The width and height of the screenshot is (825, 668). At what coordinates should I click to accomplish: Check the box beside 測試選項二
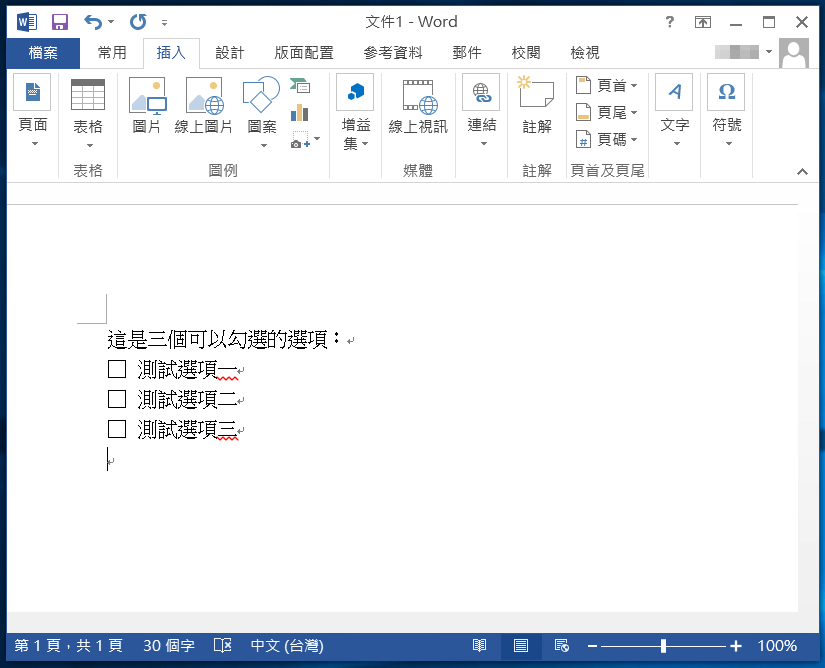pyautogui.click(x=116, y=398)
